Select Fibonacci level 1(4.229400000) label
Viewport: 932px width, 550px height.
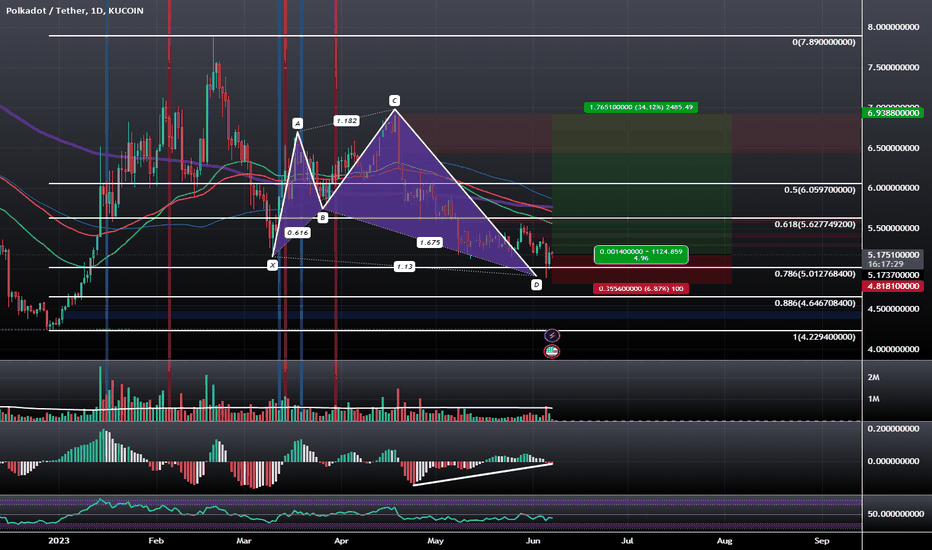click(x=824, y=337)
